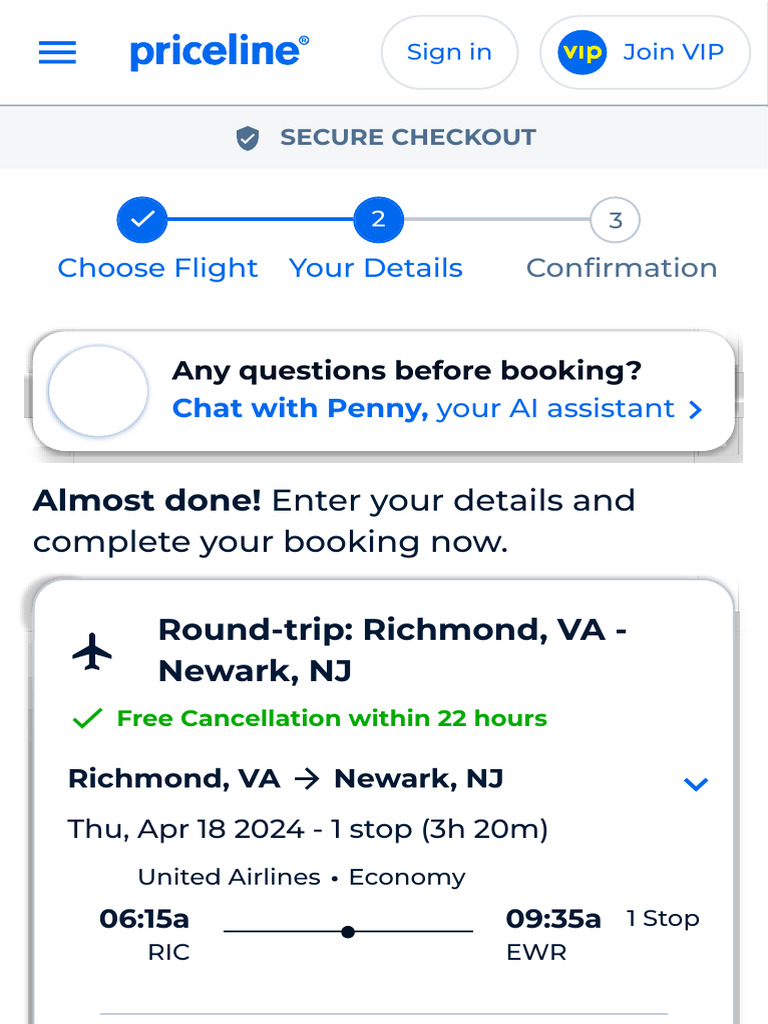Click the airplane icon beside Round-trip

(93, 652)
